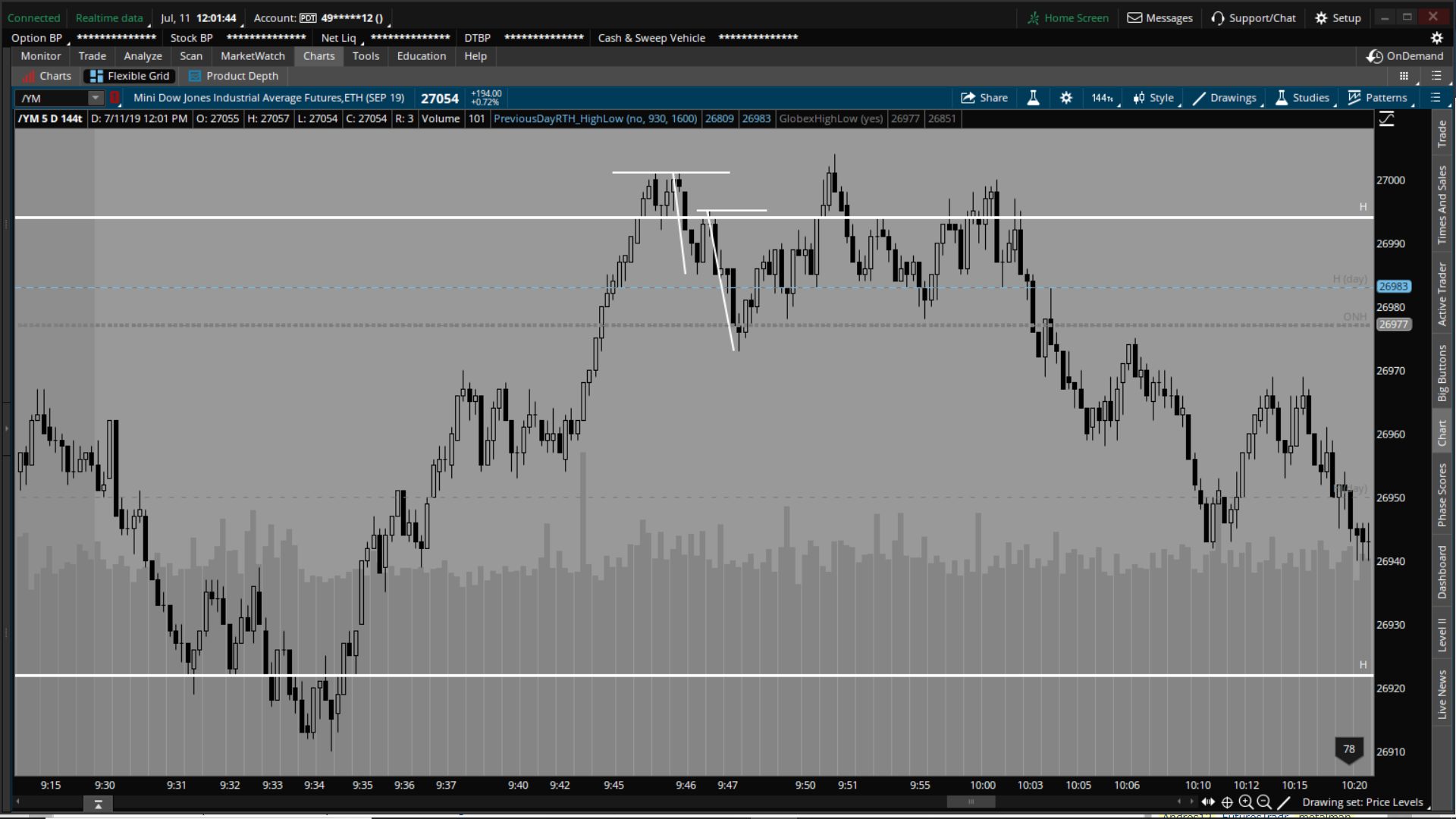Image resolution: width=1456 pixels, height=819 pixels.
Task: Open the OnDemand feature
Action: point(1405,56)
